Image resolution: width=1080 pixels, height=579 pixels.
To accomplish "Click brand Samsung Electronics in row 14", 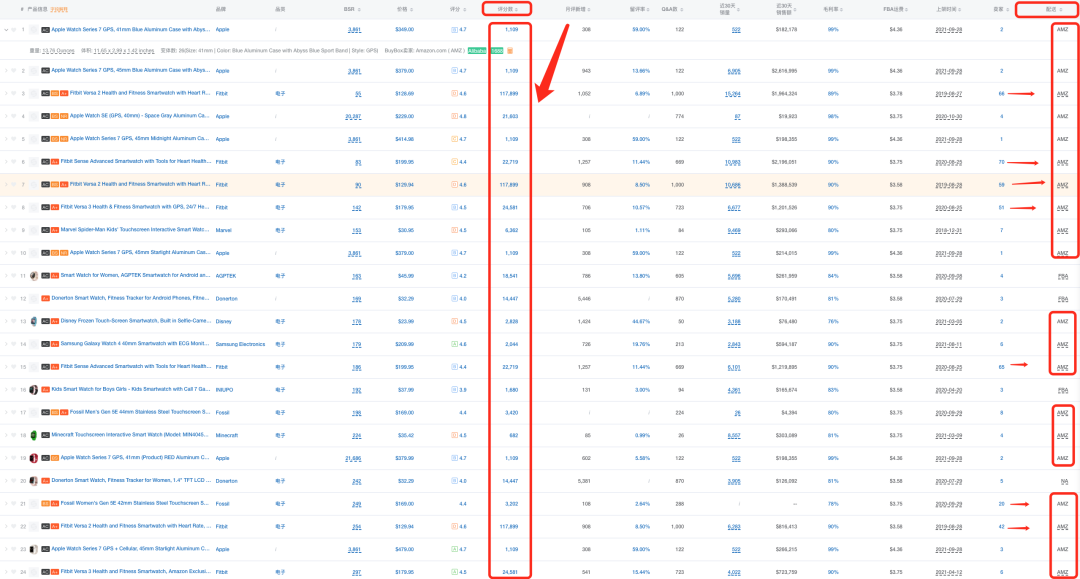I will [x=240, y=344].
